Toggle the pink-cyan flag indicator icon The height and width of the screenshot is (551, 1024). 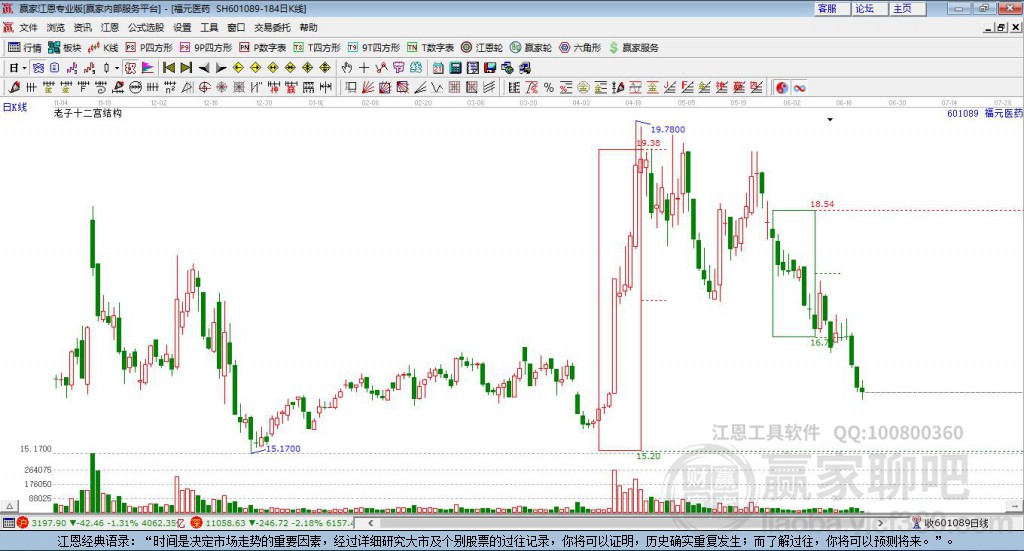148,68
